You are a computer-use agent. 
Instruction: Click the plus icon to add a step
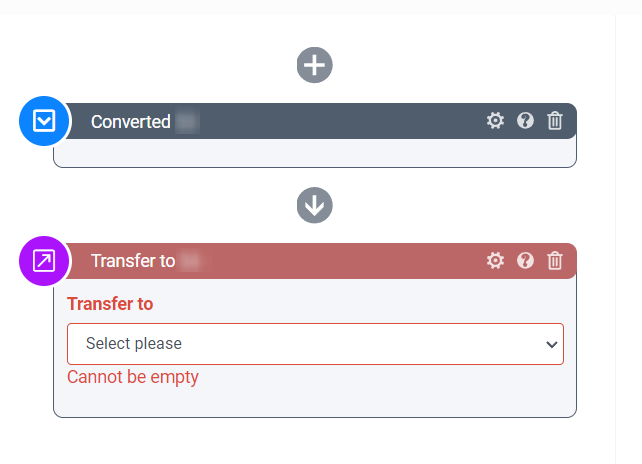click(315, 66)
